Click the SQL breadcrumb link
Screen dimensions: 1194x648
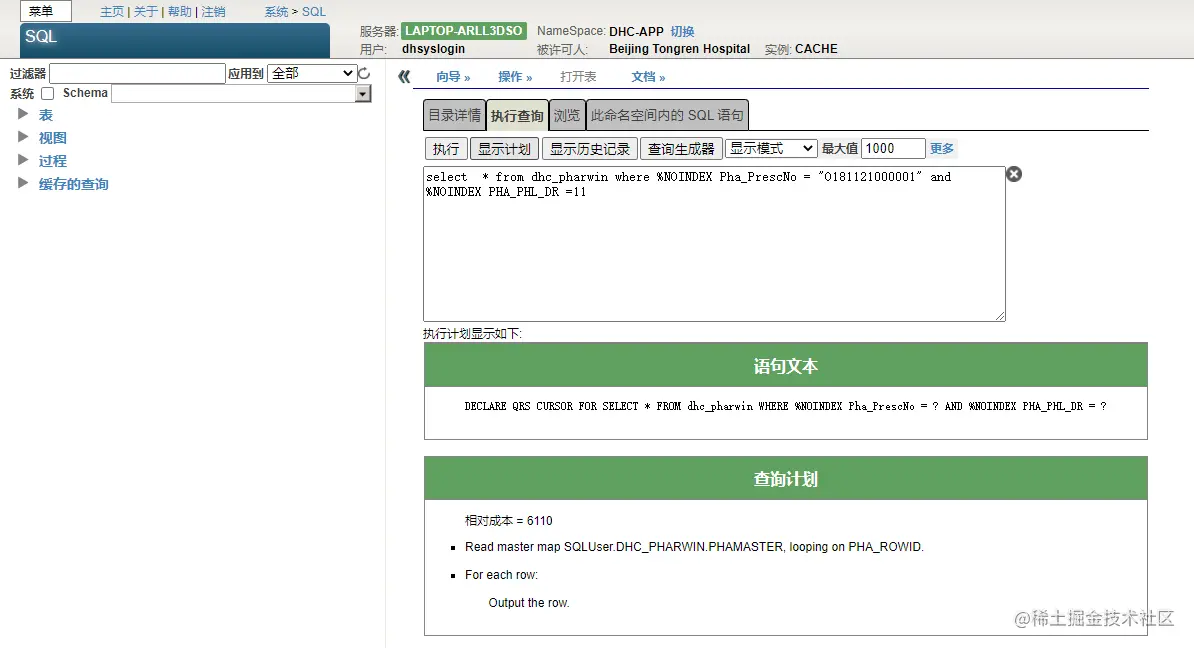click(314, 11)
